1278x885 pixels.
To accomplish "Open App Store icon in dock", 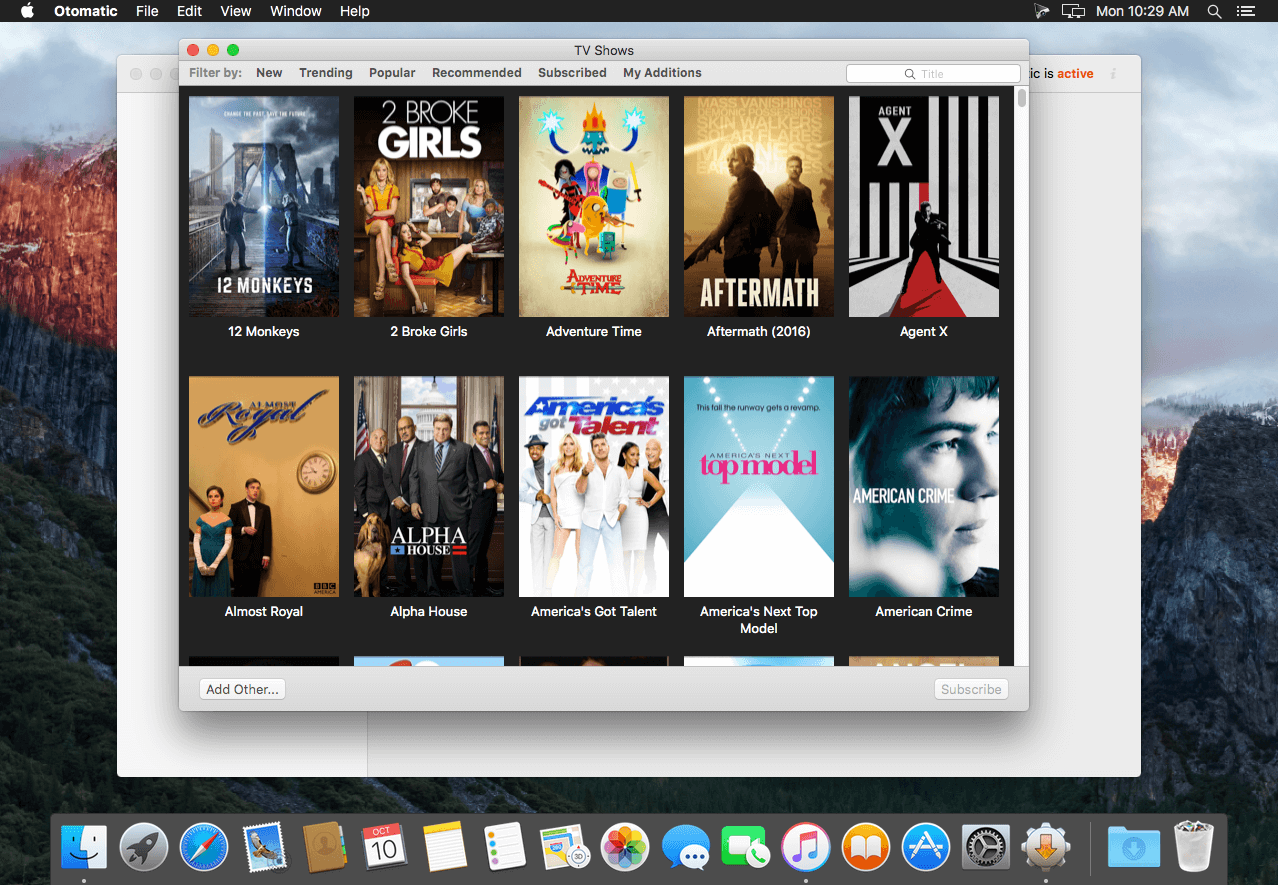I will coord(926,847).
